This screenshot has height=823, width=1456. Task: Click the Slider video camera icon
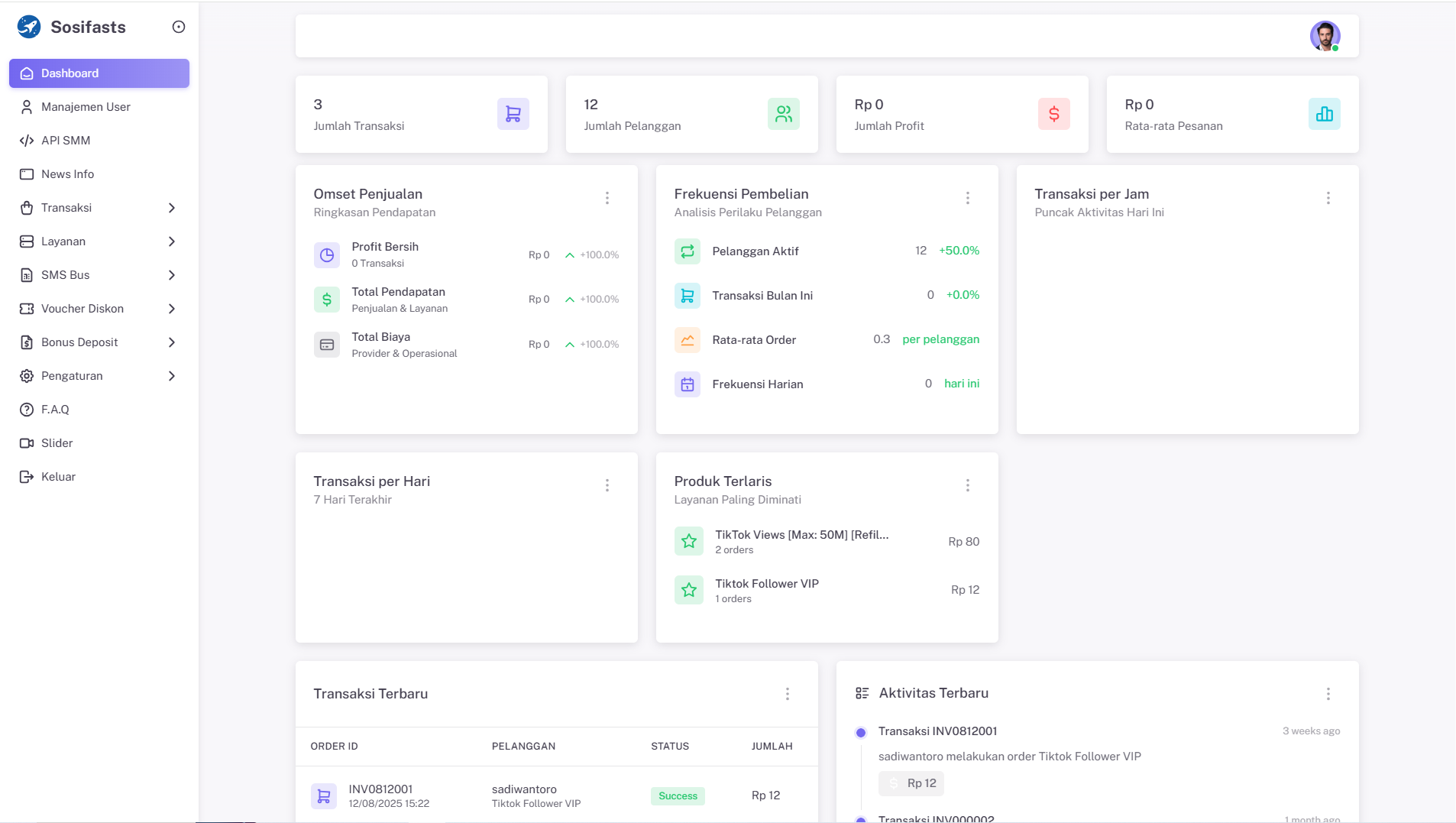(x=27, y=443)
